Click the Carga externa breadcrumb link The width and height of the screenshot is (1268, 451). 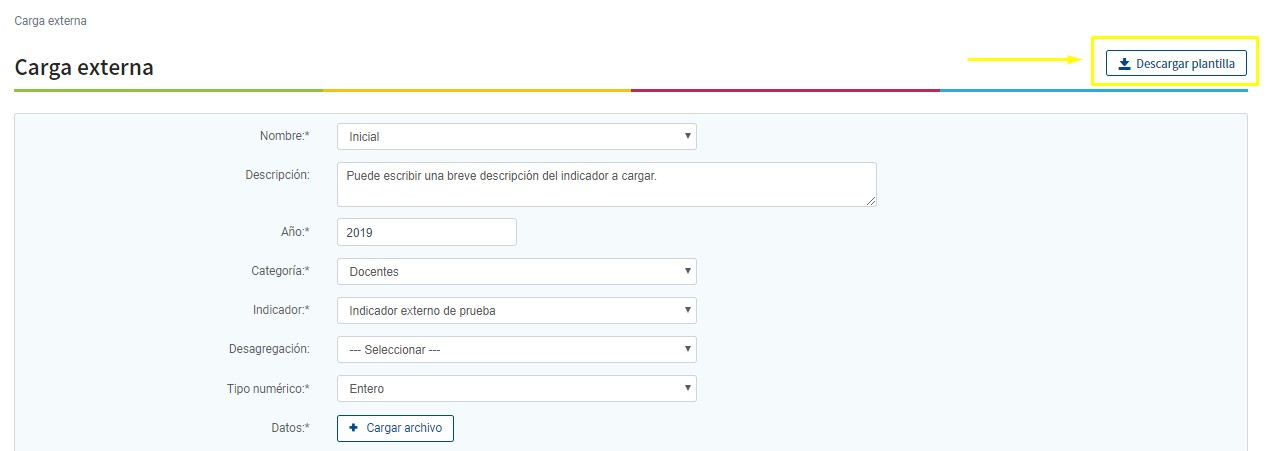click(50, 20)
